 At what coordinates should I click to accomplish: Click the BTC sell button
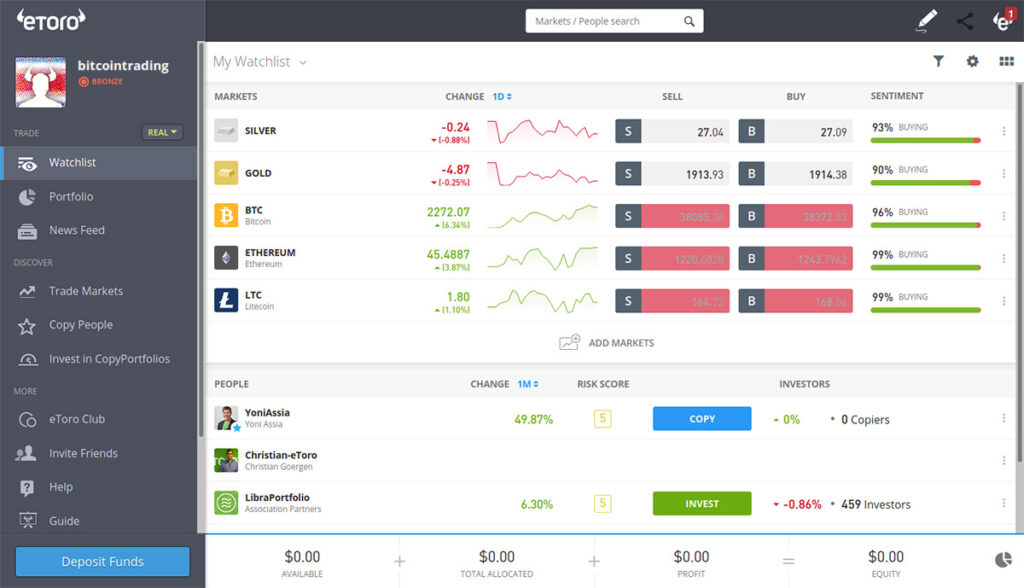tap(672, 216)
